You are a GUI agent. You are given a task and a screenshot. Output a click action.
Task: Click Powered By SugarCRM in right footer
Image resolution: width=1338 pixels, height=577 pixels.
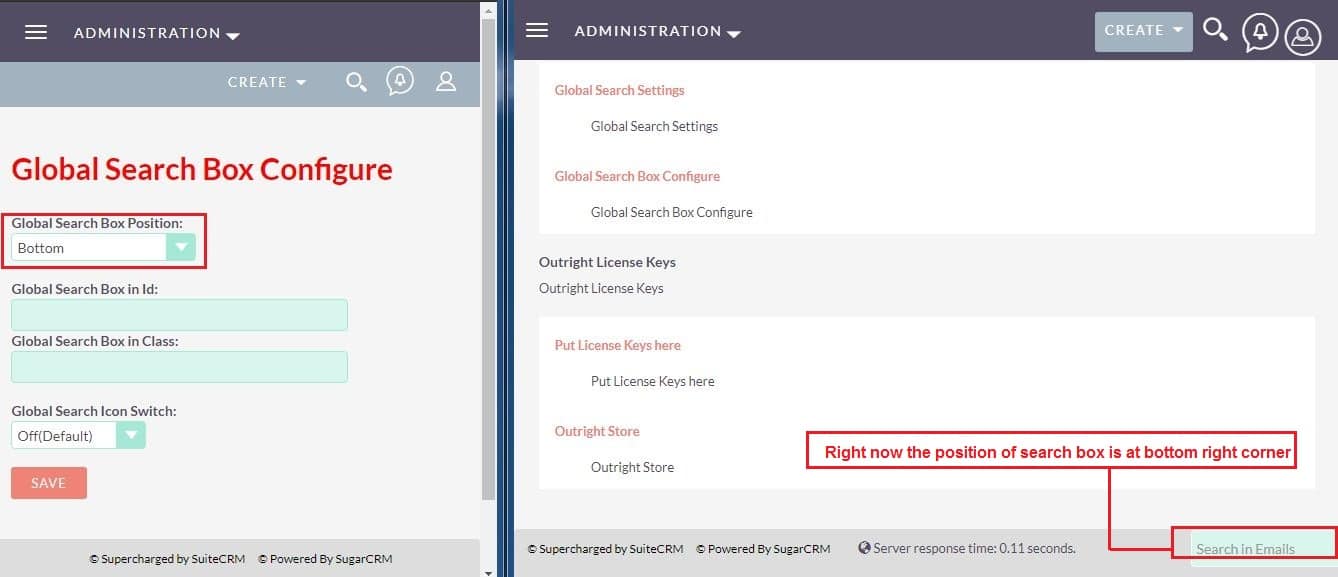tap(763, 548)
